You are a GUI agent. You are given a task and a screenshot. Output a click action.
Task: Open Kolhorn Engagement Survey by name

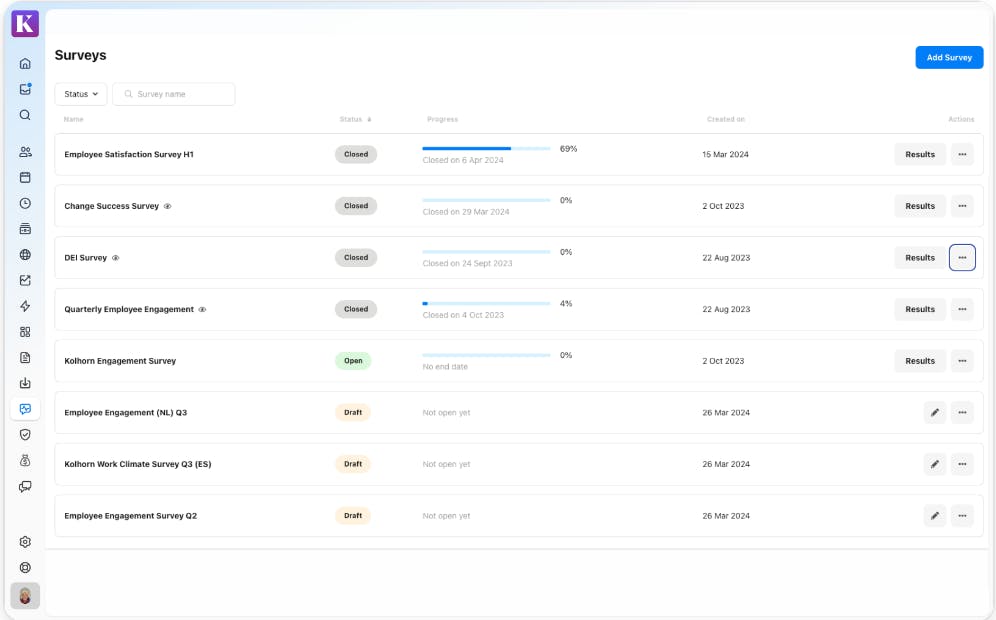tap(120, 361)
